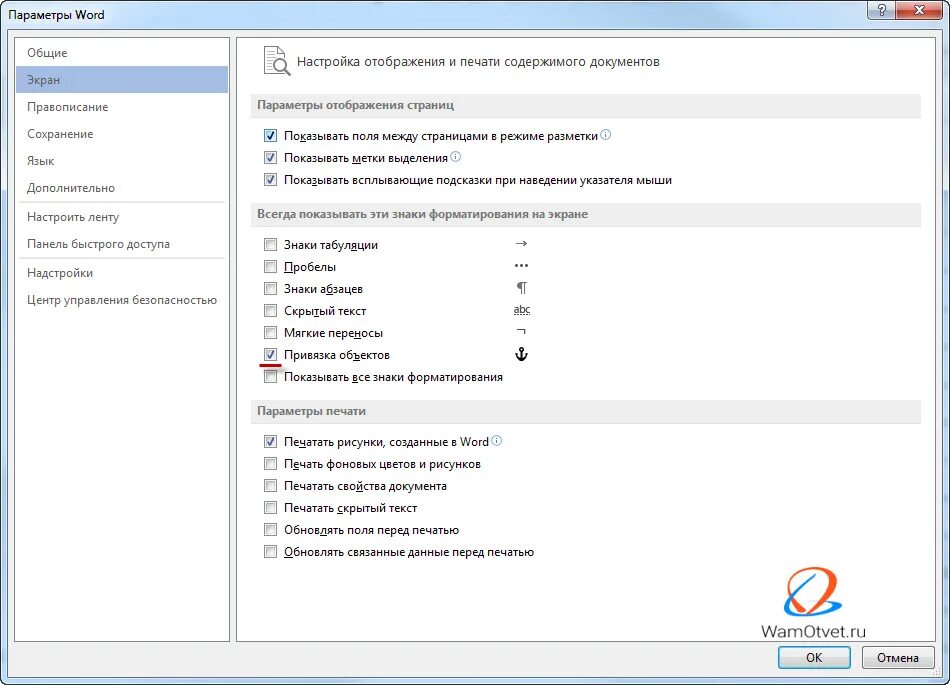Toggle Печатать рисунки, созданные в Word

270,442
